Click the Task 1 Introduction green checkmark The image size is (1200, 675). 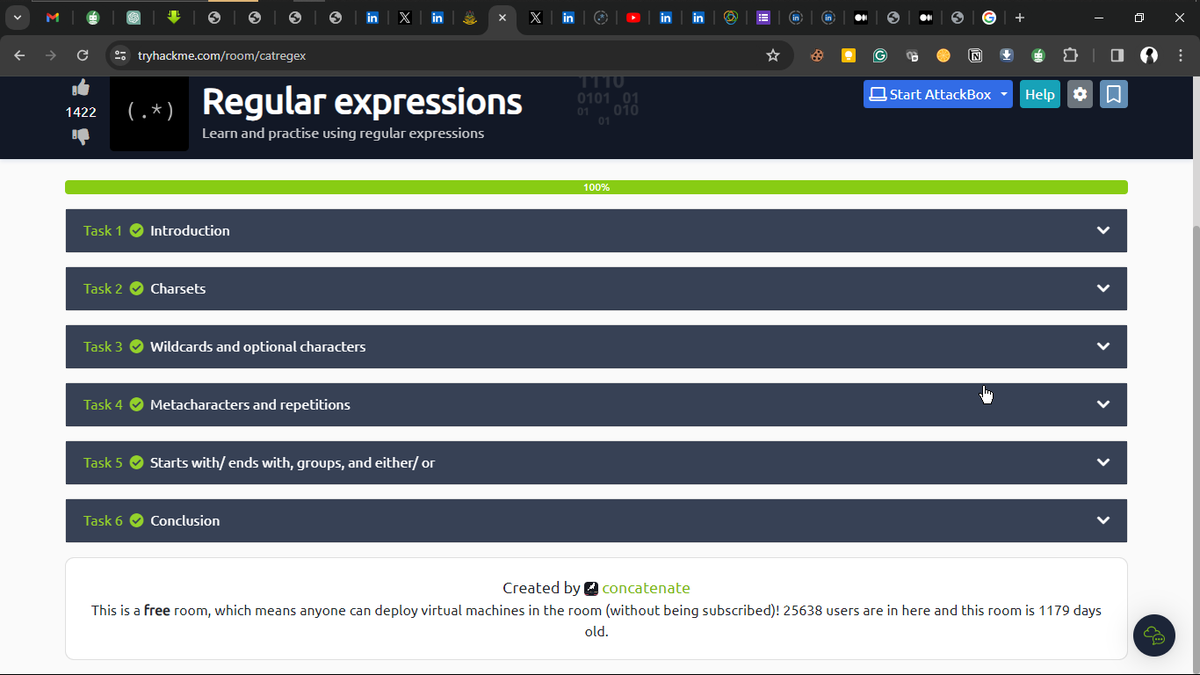click(136, 230)
